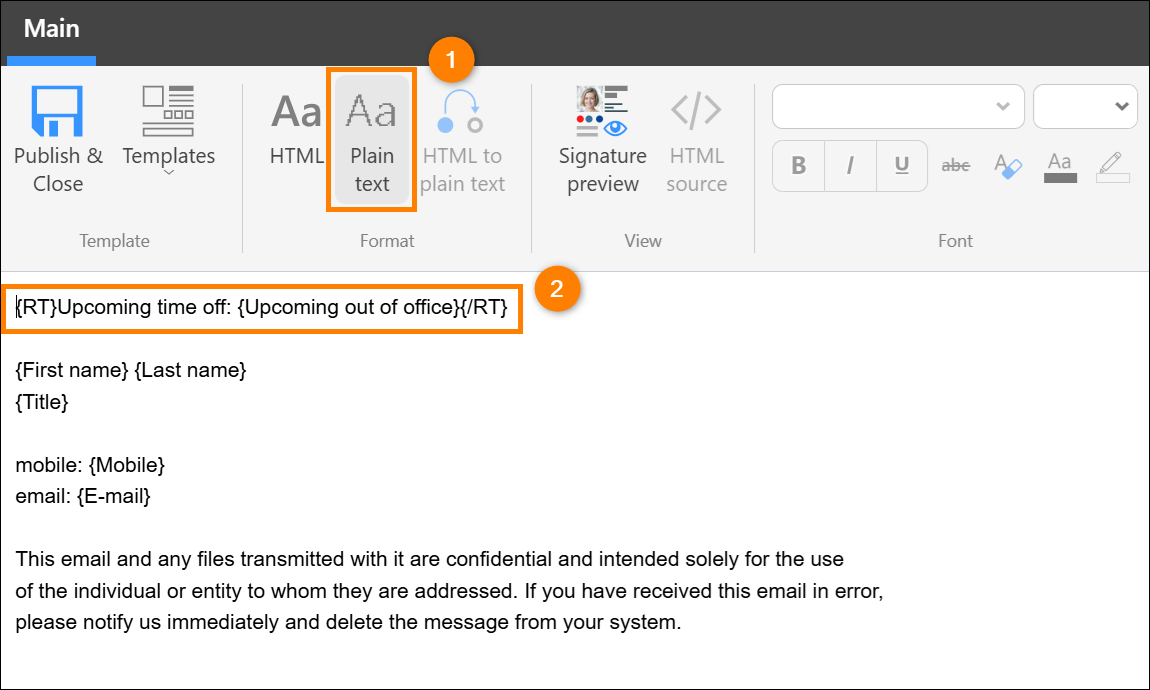The width and height of the screenshot is (1150, 690).
Task: Switch to the Main ribbon tab
Action: [x=51, y=28]
